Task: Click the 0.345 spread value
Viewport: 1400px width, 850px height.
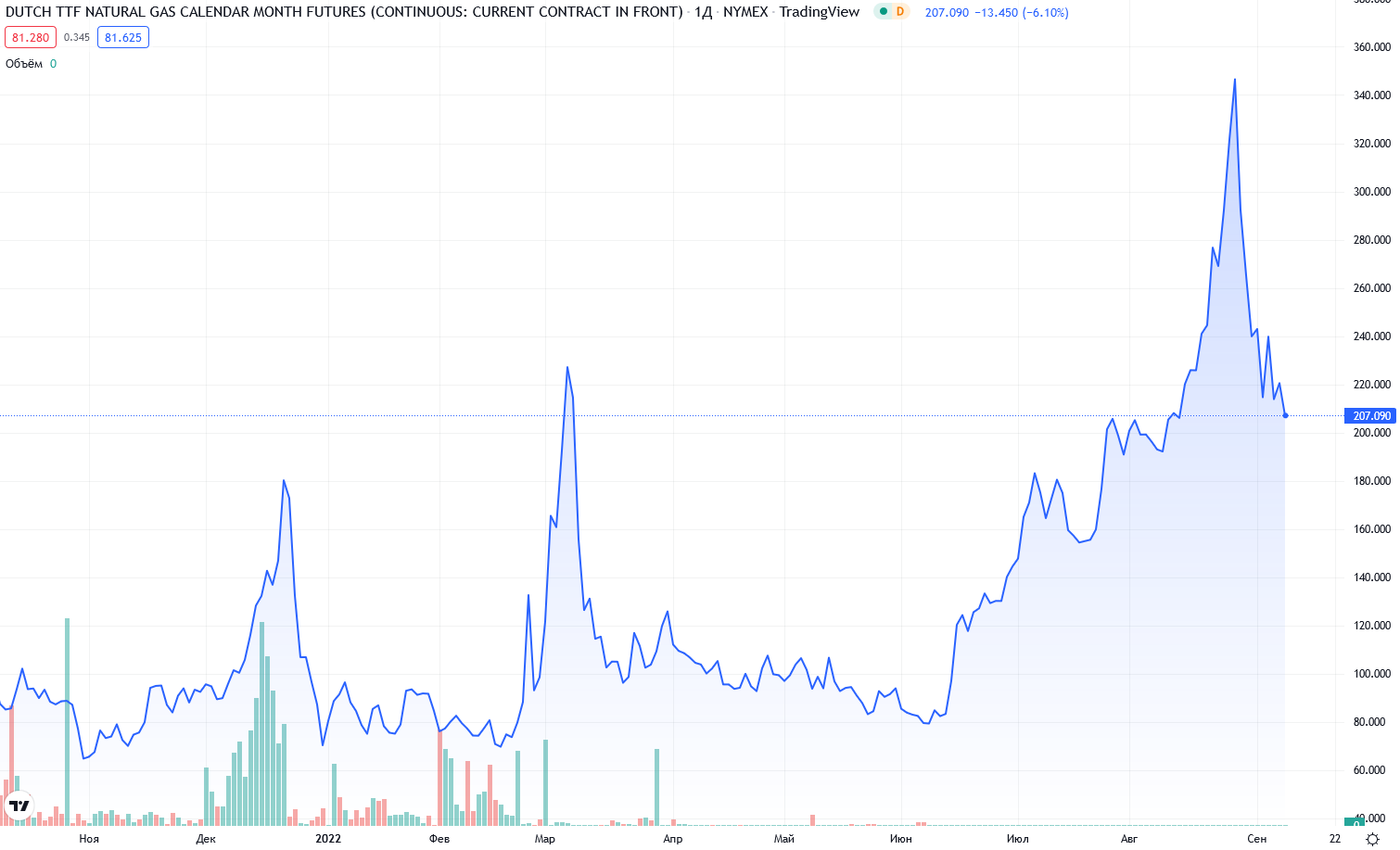Action: click(77, 38)
